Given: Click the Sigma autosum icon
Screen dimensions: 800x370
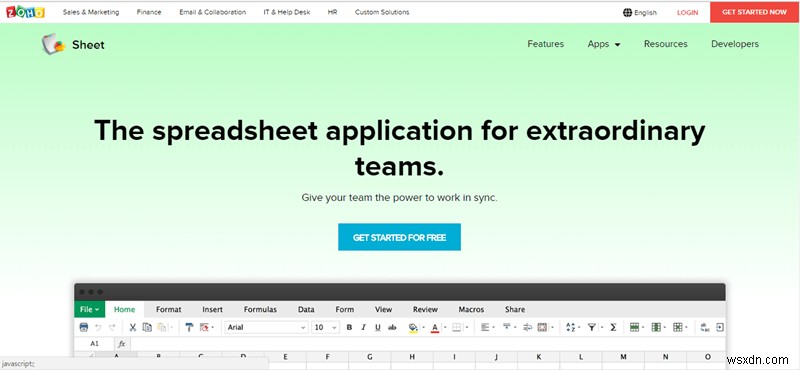Looking at the screenshot, I should (x=613, y=327).
